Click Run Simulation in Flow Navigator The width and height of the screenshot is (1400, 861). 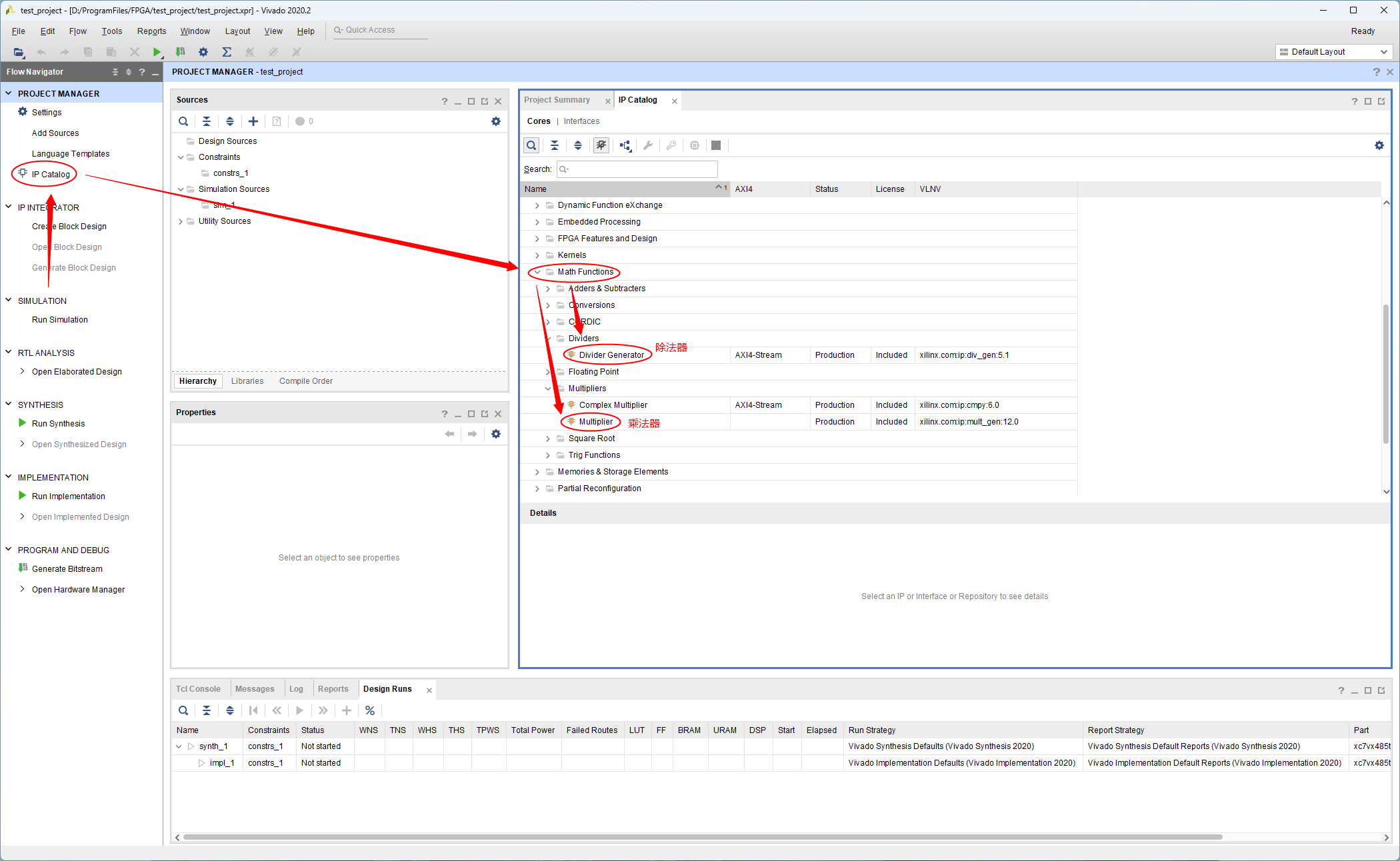(60, 320)
